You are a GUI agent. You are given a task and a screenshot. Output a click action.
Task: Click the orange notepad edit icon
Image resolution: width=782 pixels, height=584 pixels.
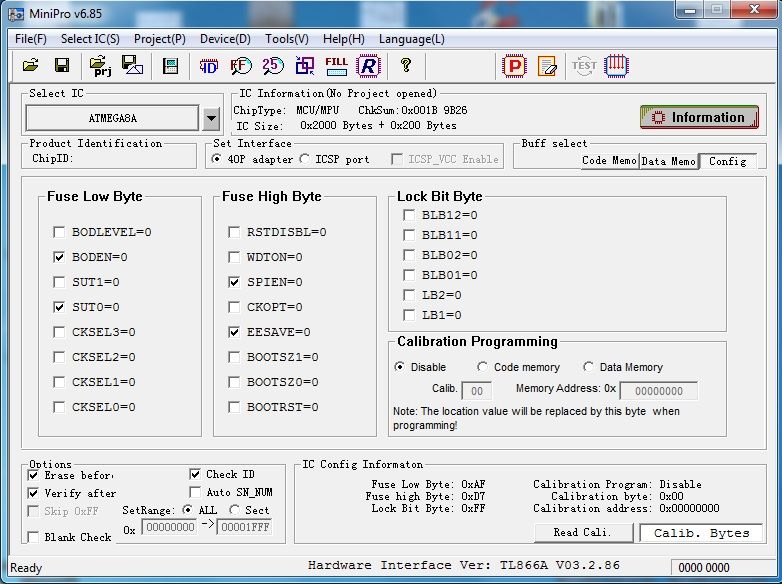click(547, 66)
